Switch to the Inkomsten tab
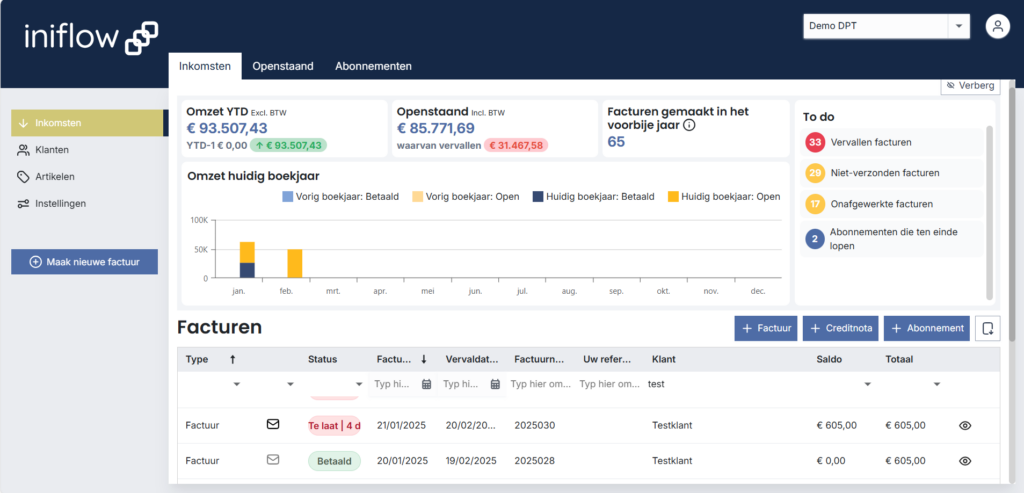This screenshot has height=493, width=1024. (205, 66)
